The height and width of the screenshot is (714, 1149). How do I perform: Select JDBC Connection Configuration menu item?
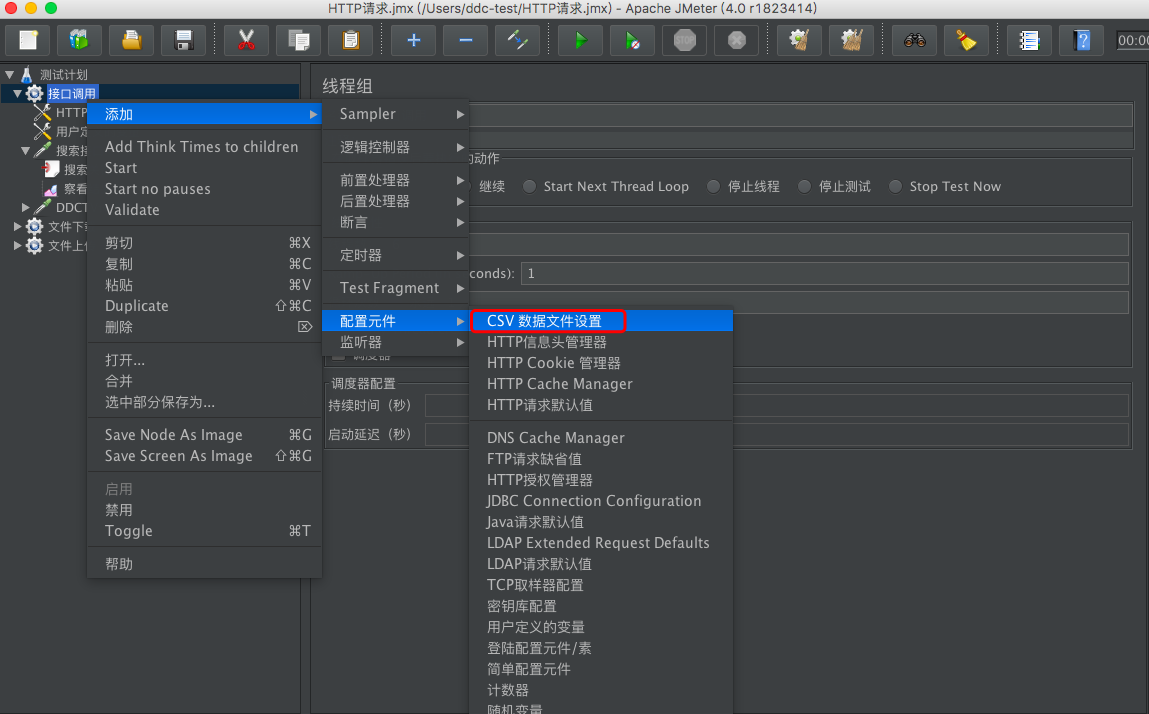(601, 501)
